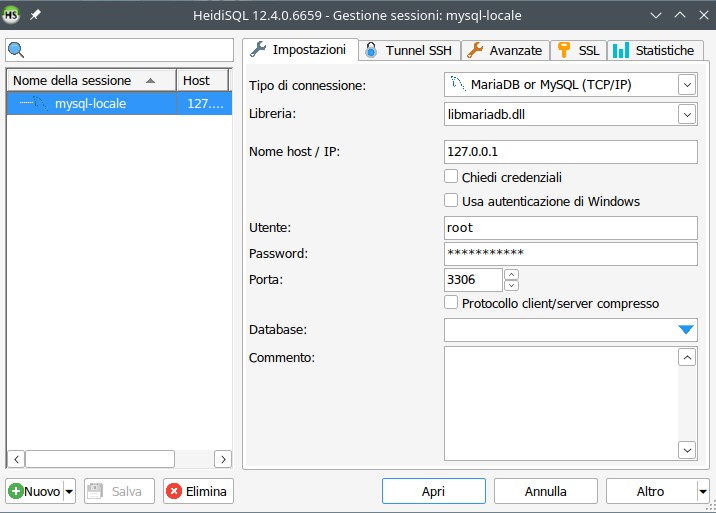Minimize window using title bar down chevron

pos(656,15)
